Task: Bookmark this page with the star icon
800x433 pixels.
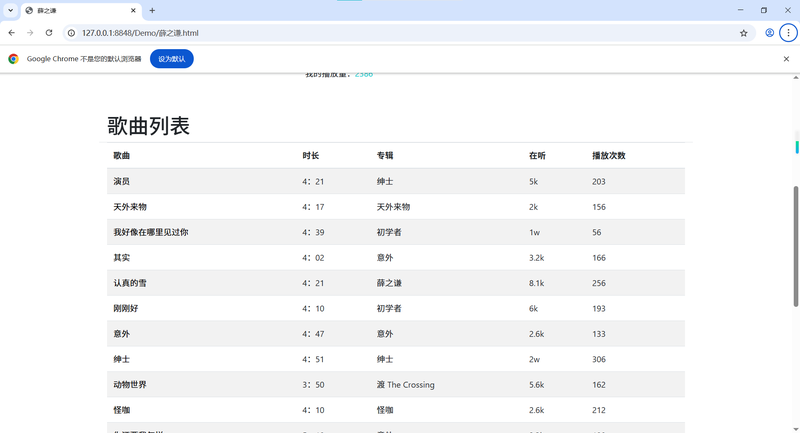Action: tap(743, 33)
